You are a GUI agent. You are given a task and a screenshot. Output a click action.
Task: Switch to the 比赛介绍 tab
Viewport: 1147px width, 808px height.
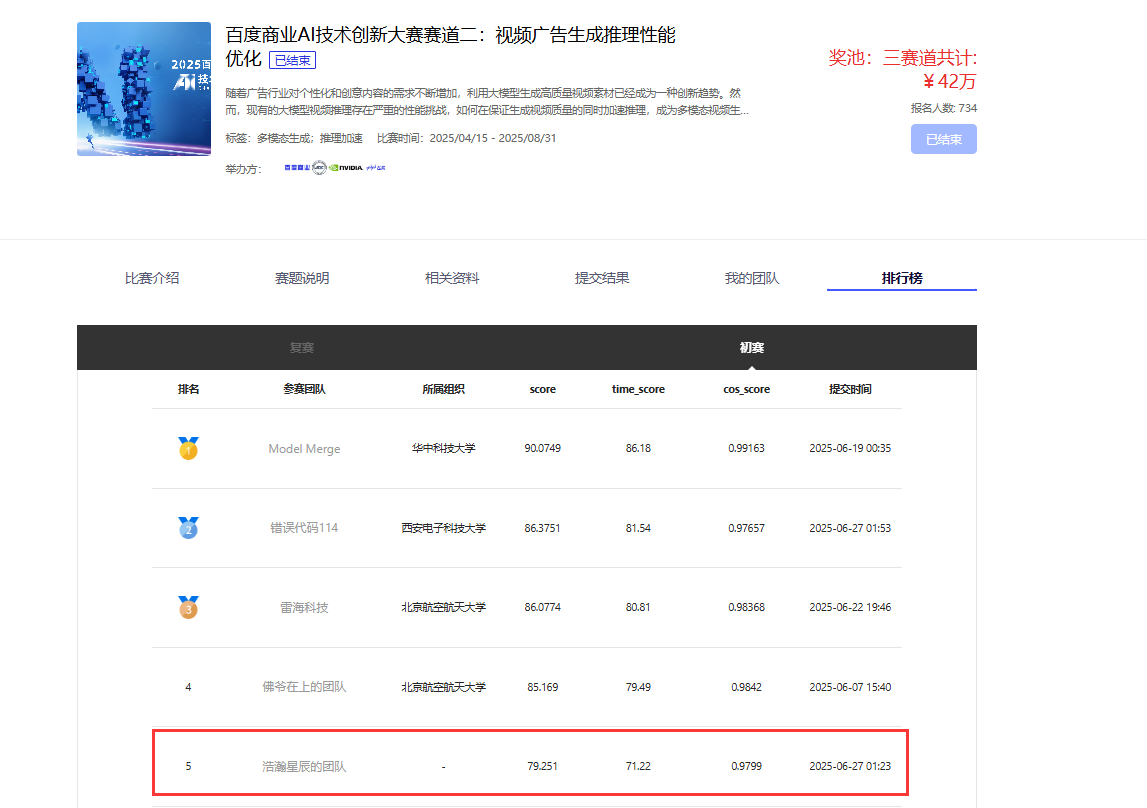152,278
